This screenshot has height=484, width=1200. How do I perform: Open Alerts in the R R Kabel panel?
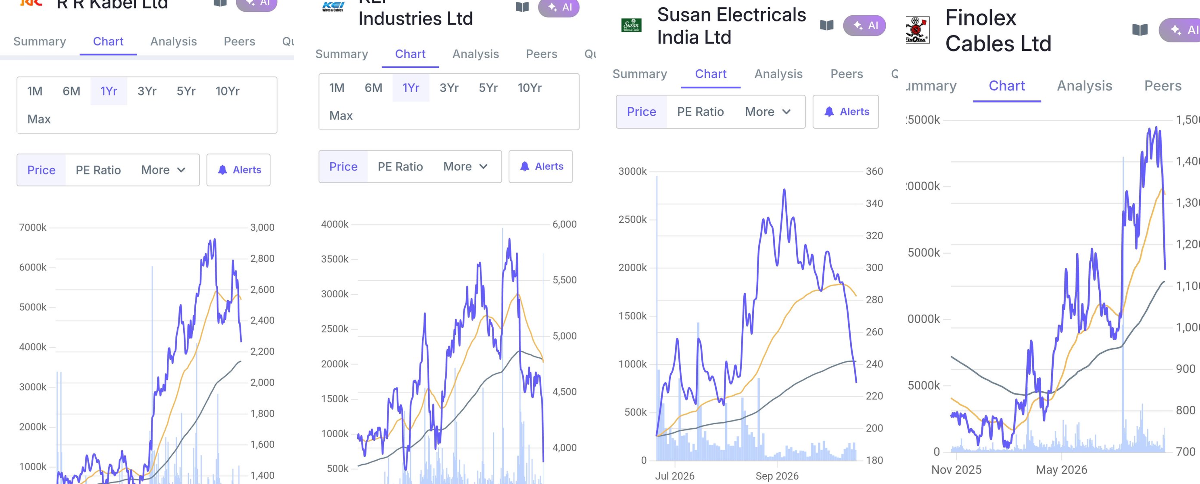[x=239, y=170]
